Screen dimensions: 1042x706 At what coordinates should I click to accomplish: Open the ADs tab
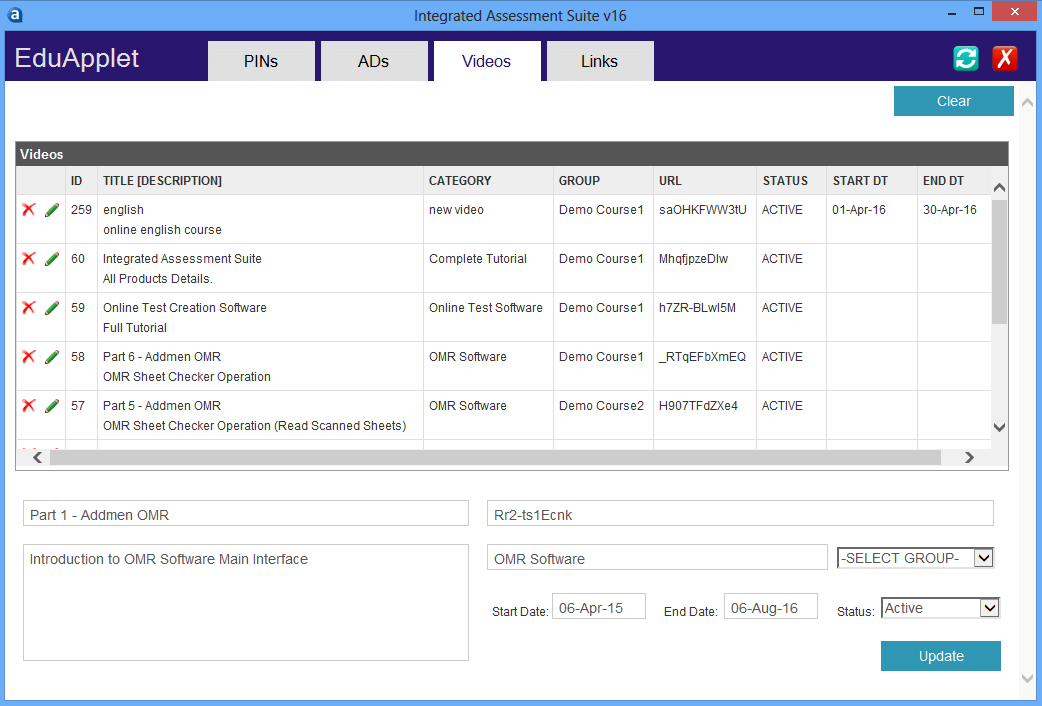click(373, 61)
